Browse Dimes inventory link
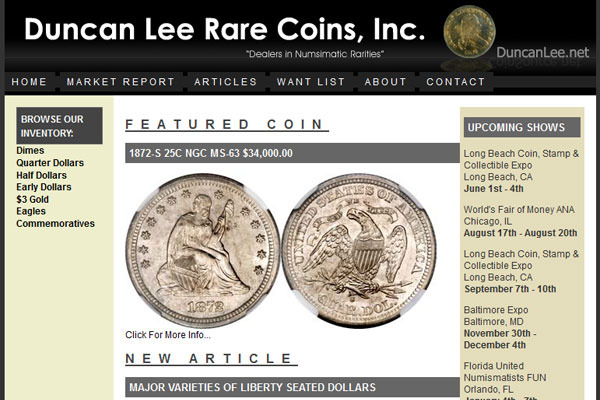 [x=30, y=150]
